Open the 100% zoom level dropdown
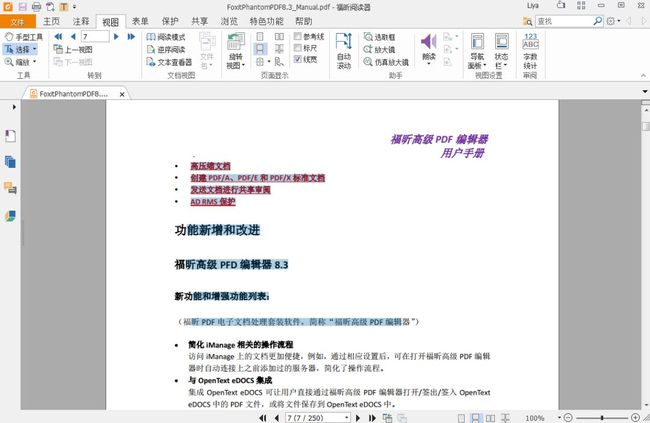Screen dimensions: 650x423 click(559, 418)
